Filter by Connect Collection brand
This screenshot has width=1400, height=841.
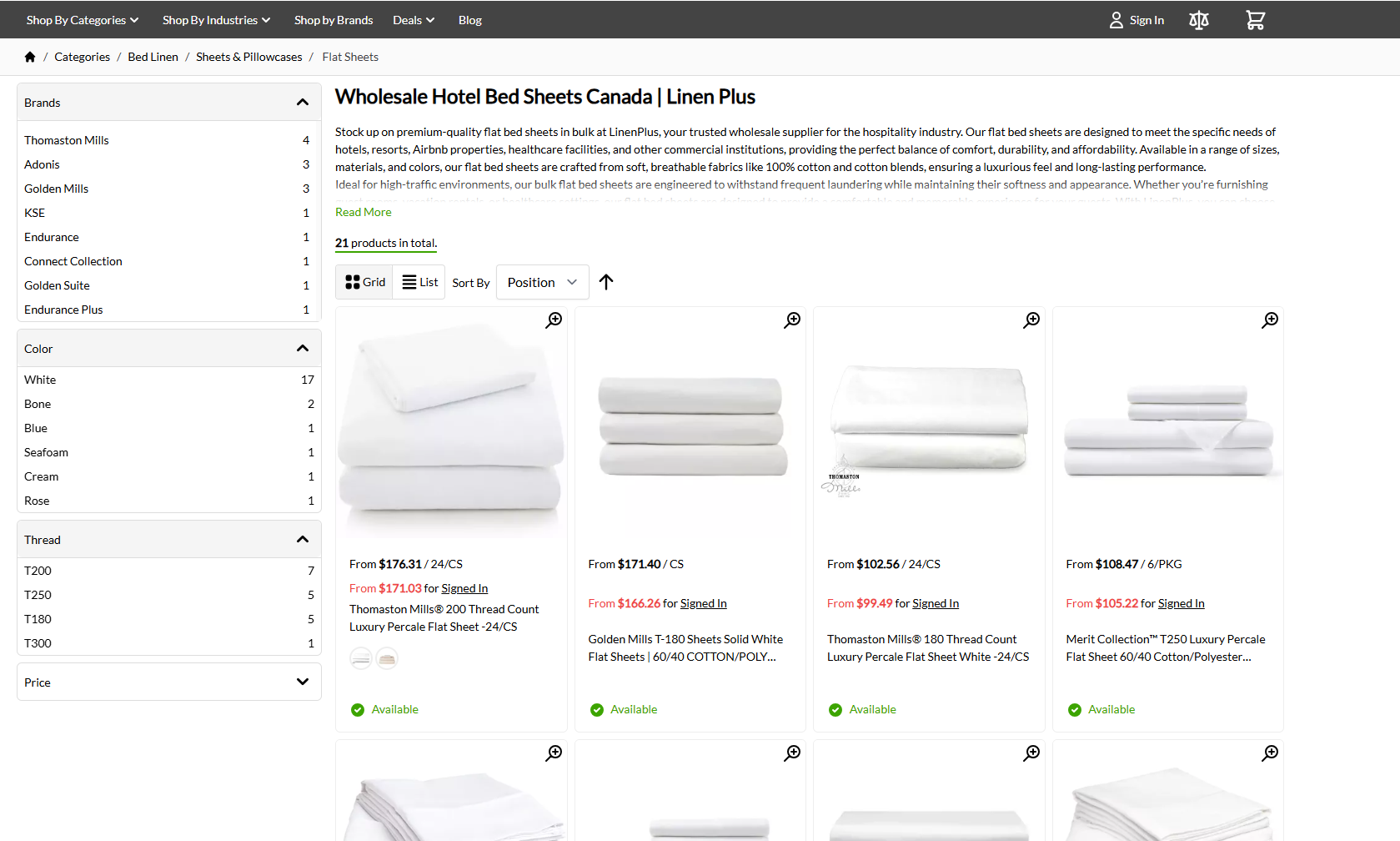[167, 261]
